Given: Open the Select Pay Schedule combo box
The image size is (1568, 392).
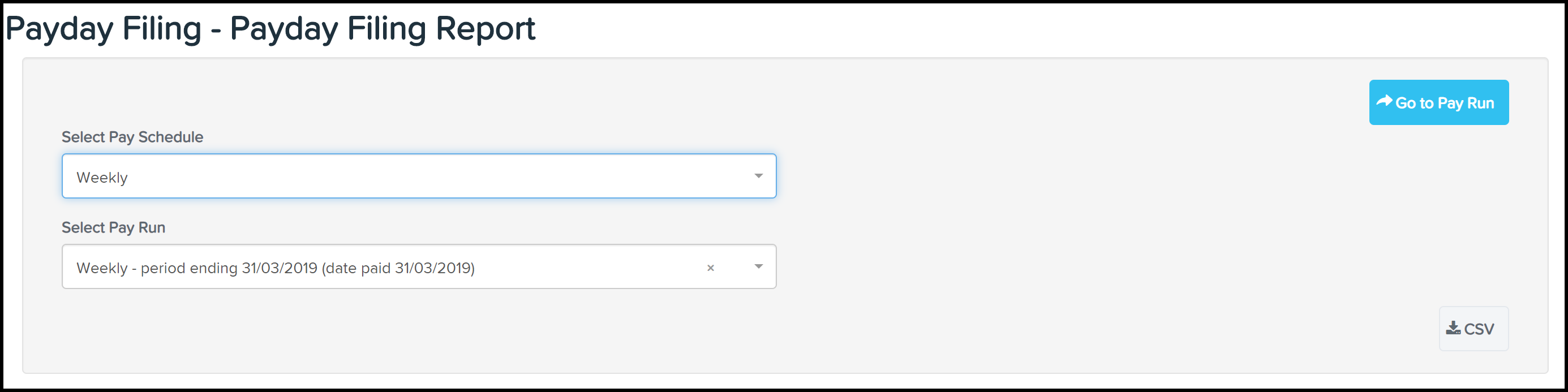Looking at the screenshot, I should pos(419,176).
